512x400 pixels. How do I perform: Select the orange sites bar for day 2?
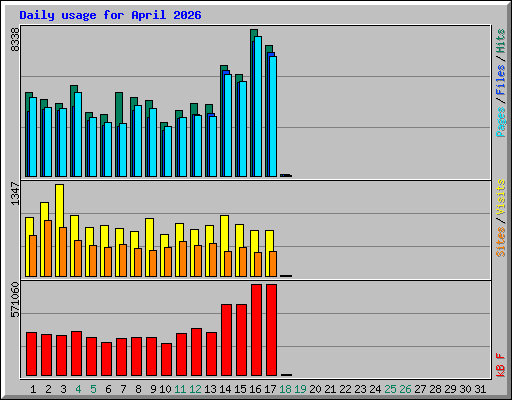point(48,248)
